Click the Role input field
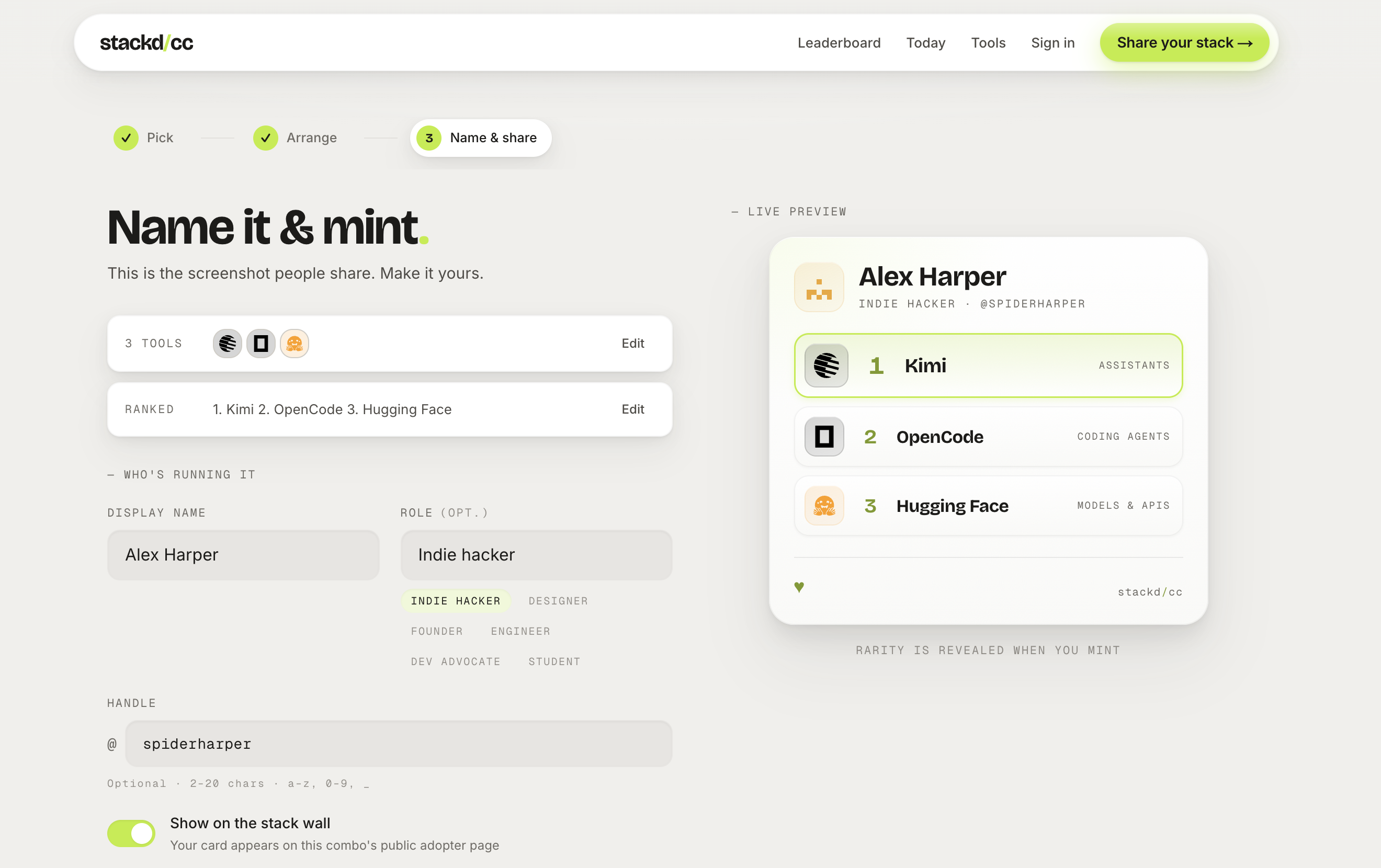This screenshot has width=1381, height=868. point(536,554)
